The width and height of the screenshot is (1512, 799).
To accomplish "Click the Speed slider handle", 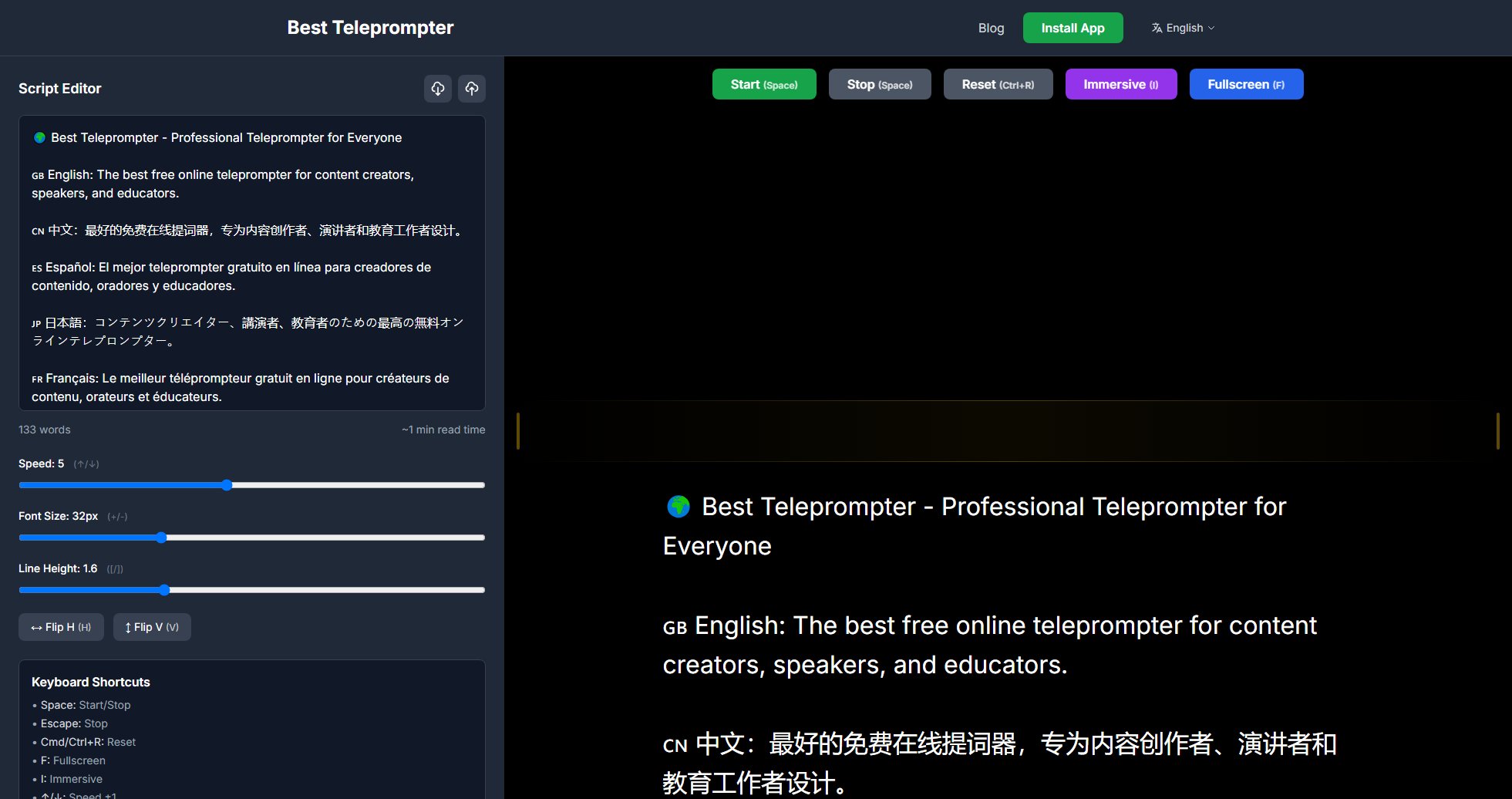I will click(x=227, y=485).
